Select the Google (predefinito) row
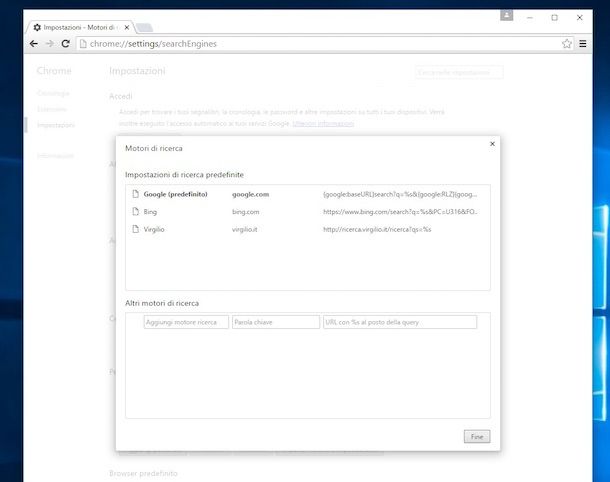 click(308, 194)
